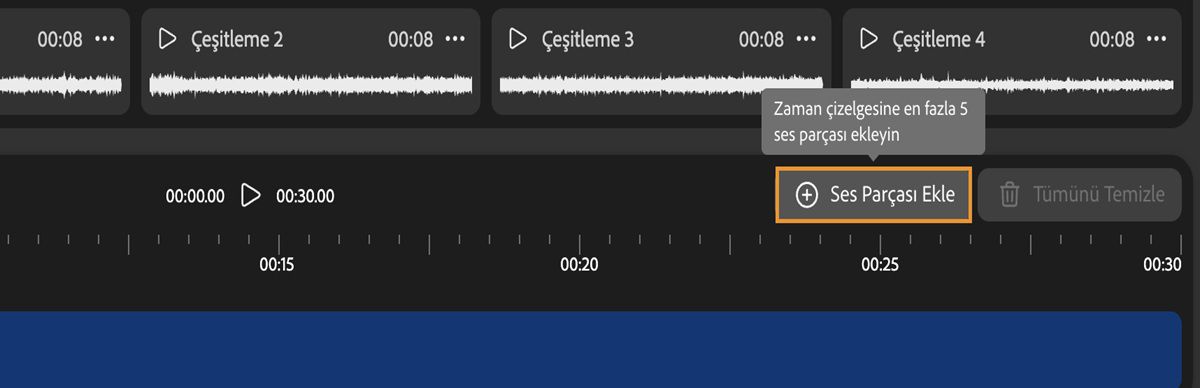Select the Çeşitleme 2 waveform
This screenshot has height=388, width=1200.
[310, 85]
